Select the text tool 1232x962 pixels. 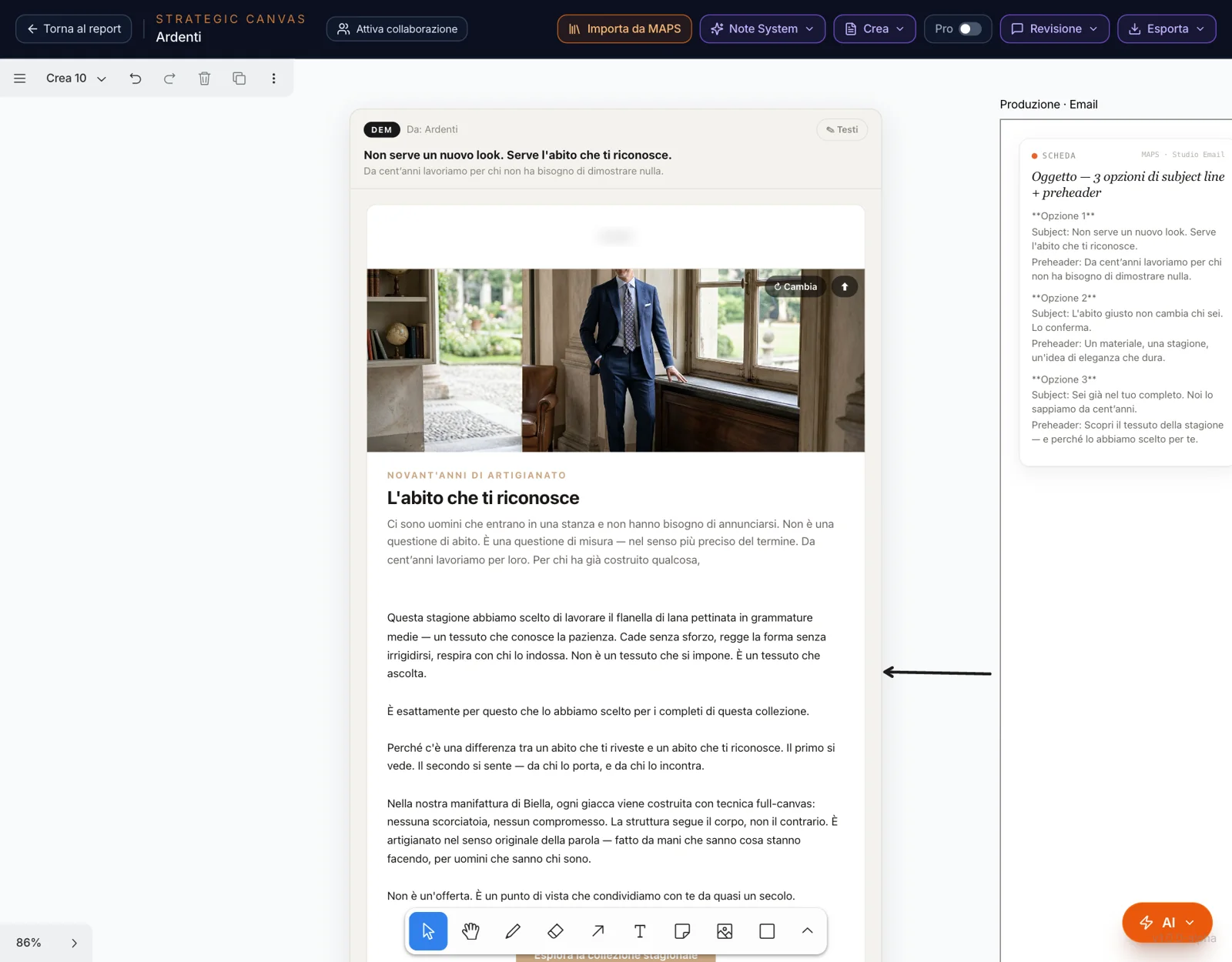(x=640, y=931)
